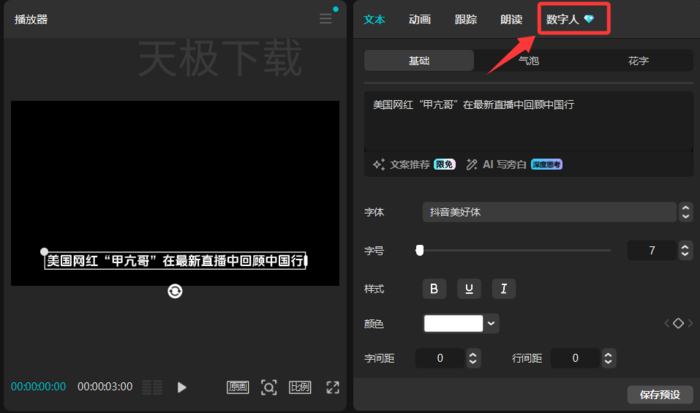Click the font size value field 7
700x413 pixels.
coord(652,250)
